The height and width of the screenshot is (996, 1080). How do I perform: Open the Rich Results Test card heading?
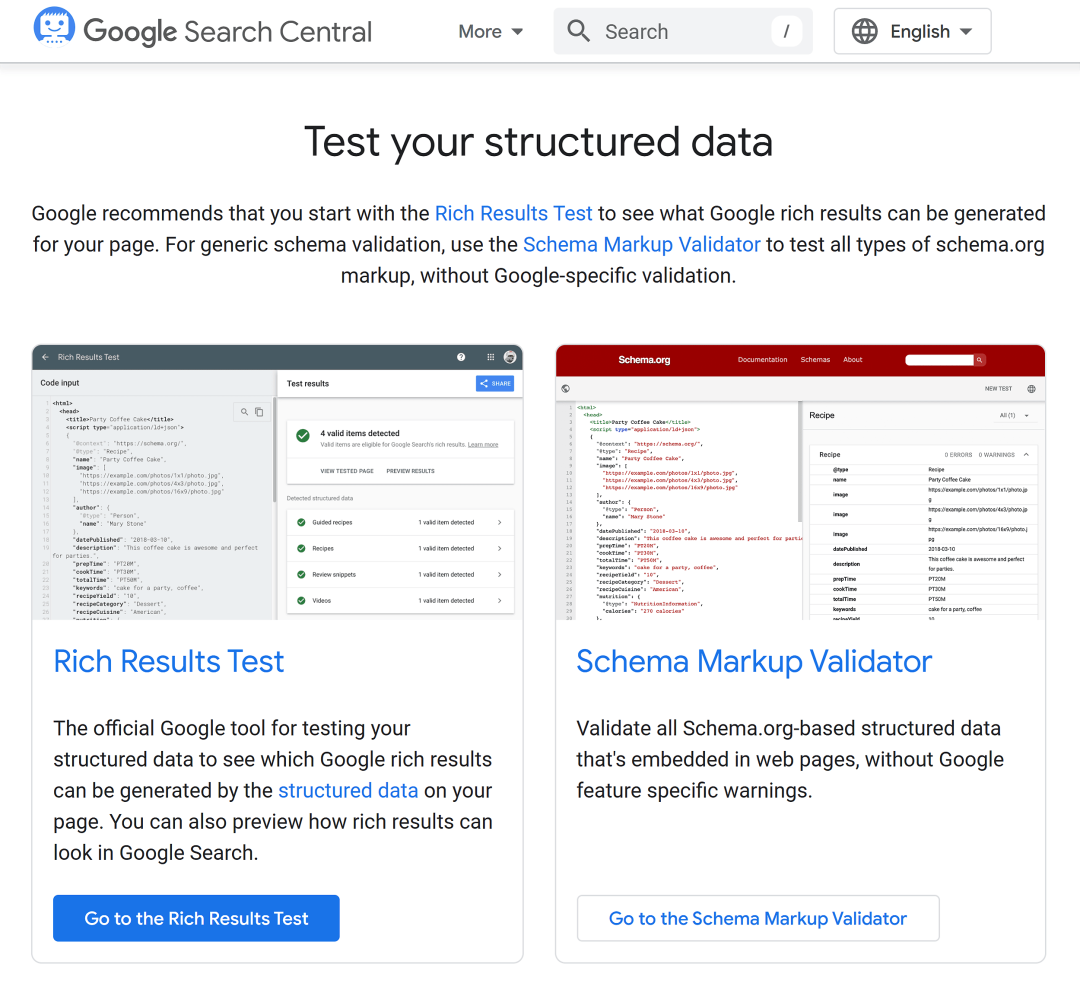click(169, 661)
